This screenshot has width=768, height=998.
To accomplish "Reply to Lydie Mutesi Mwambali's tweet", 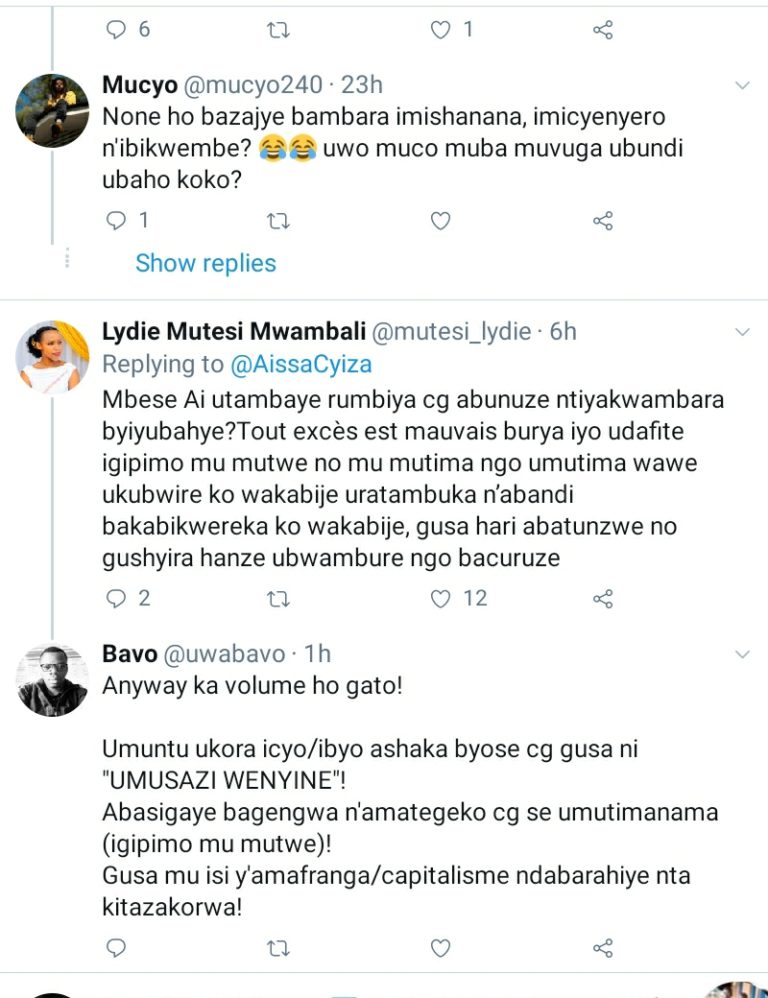I will click(x=118, y=598).
